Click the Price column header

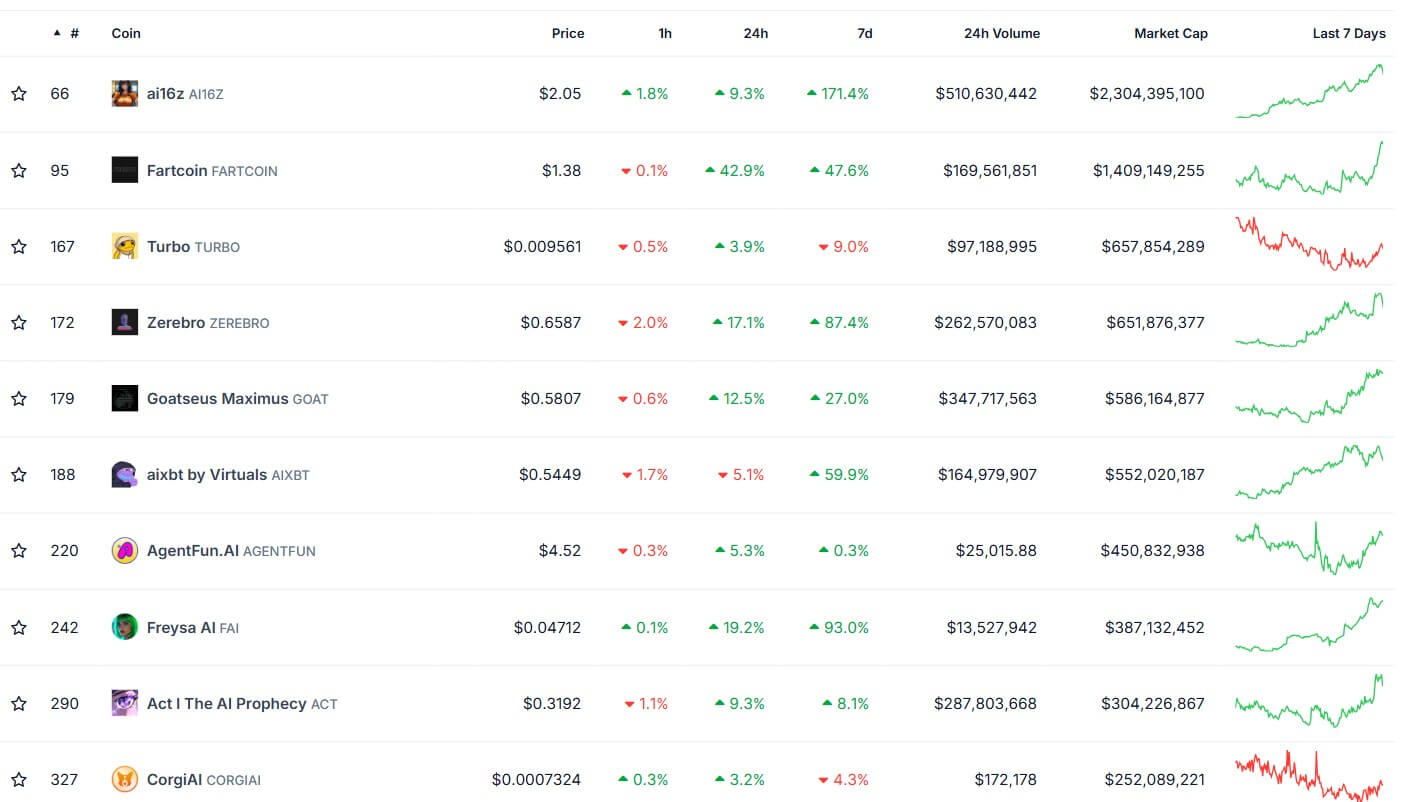click(567, 33)
